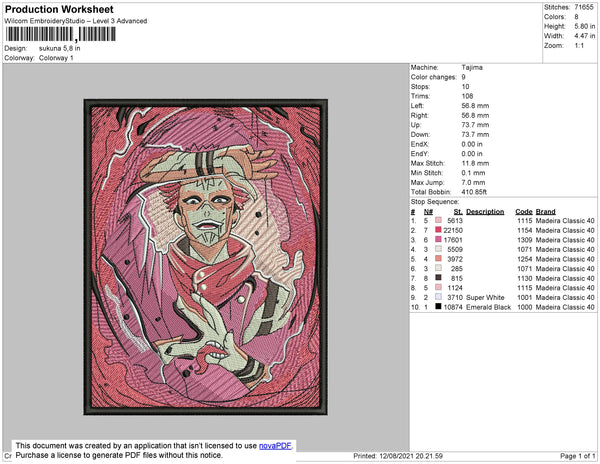The height and width of the screenshot is (464, 600).
Task: Click the Max Jump value 7.0 mm
Action: pyautogui.click(x=473, y=182)
